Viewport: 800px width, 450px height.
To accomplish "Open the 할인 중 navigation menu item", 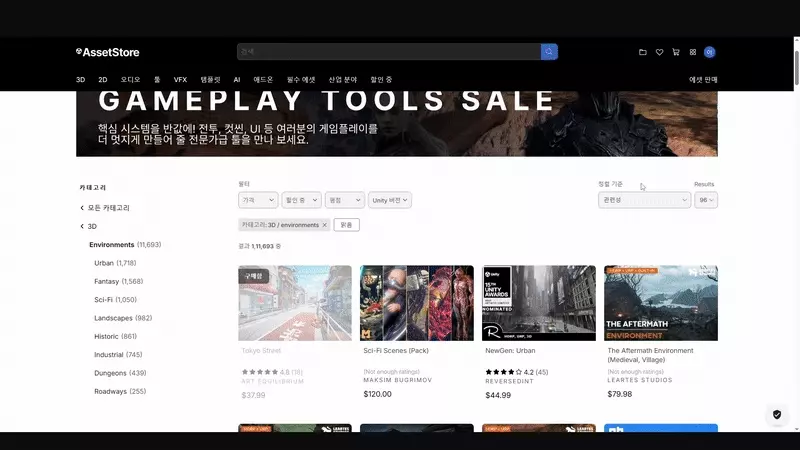I will [x=381, y=80].
